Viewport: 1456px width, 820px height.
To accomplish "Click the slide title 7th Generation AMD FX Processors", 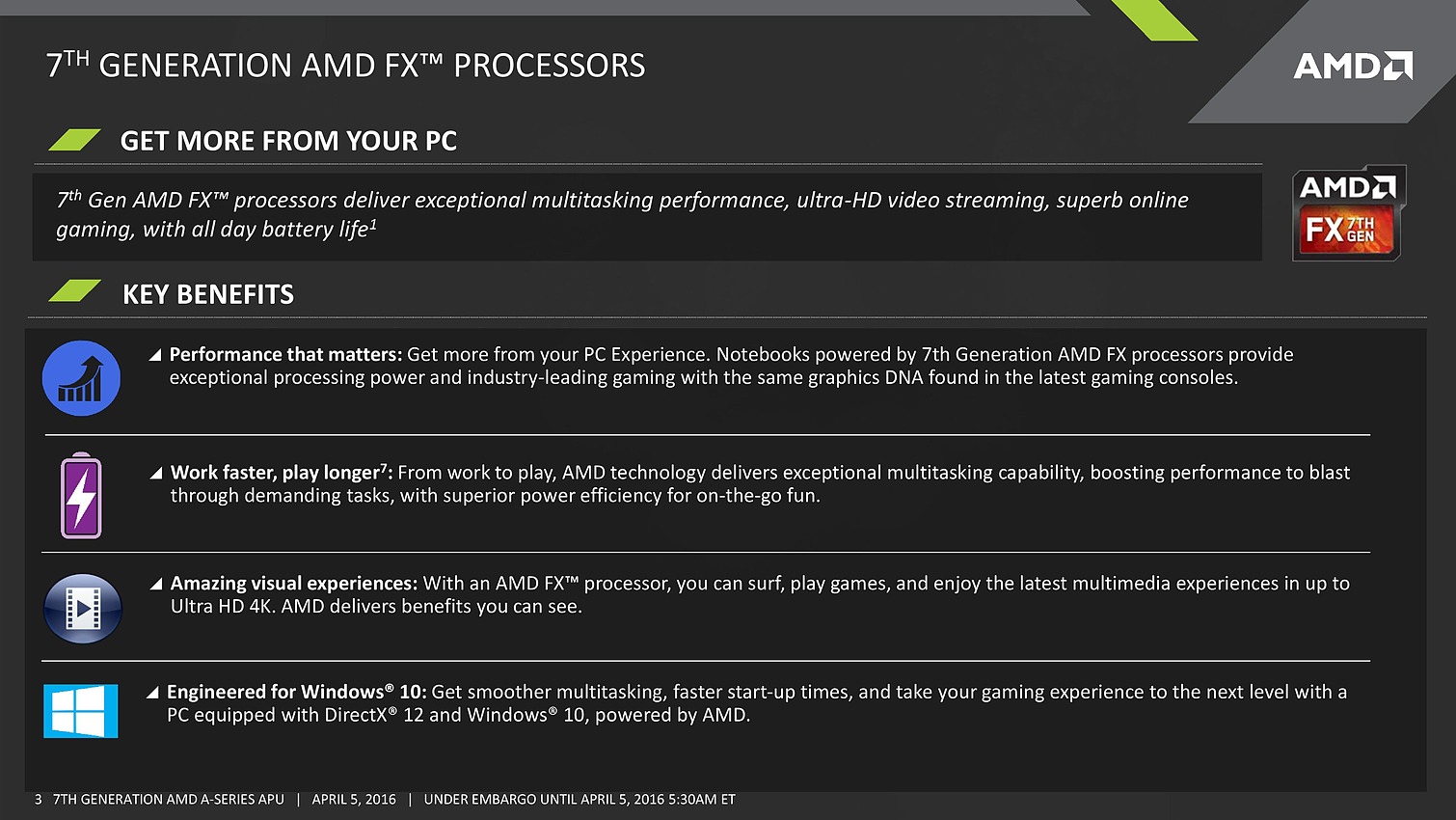I will pyautogui.click(x=345, y=66).
